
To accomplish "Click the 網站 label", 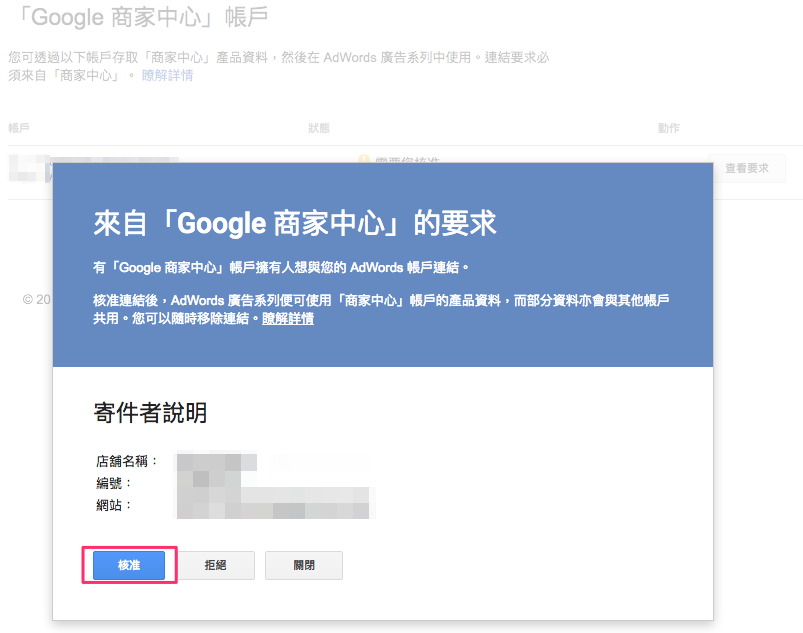I will coord(114,505).
